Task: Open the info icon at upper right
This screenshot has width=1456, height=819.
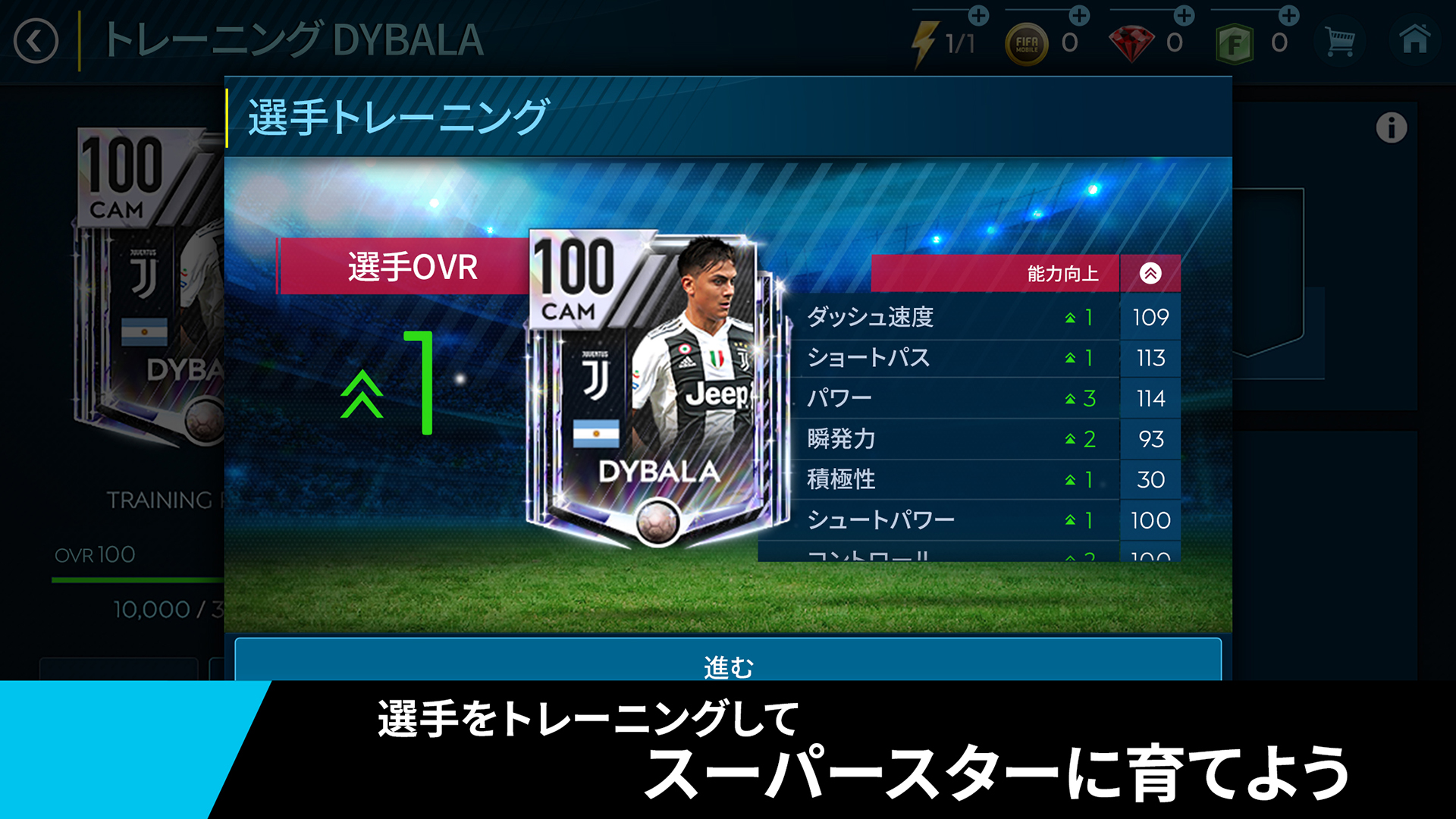Action: click(x=1392, y=127)
